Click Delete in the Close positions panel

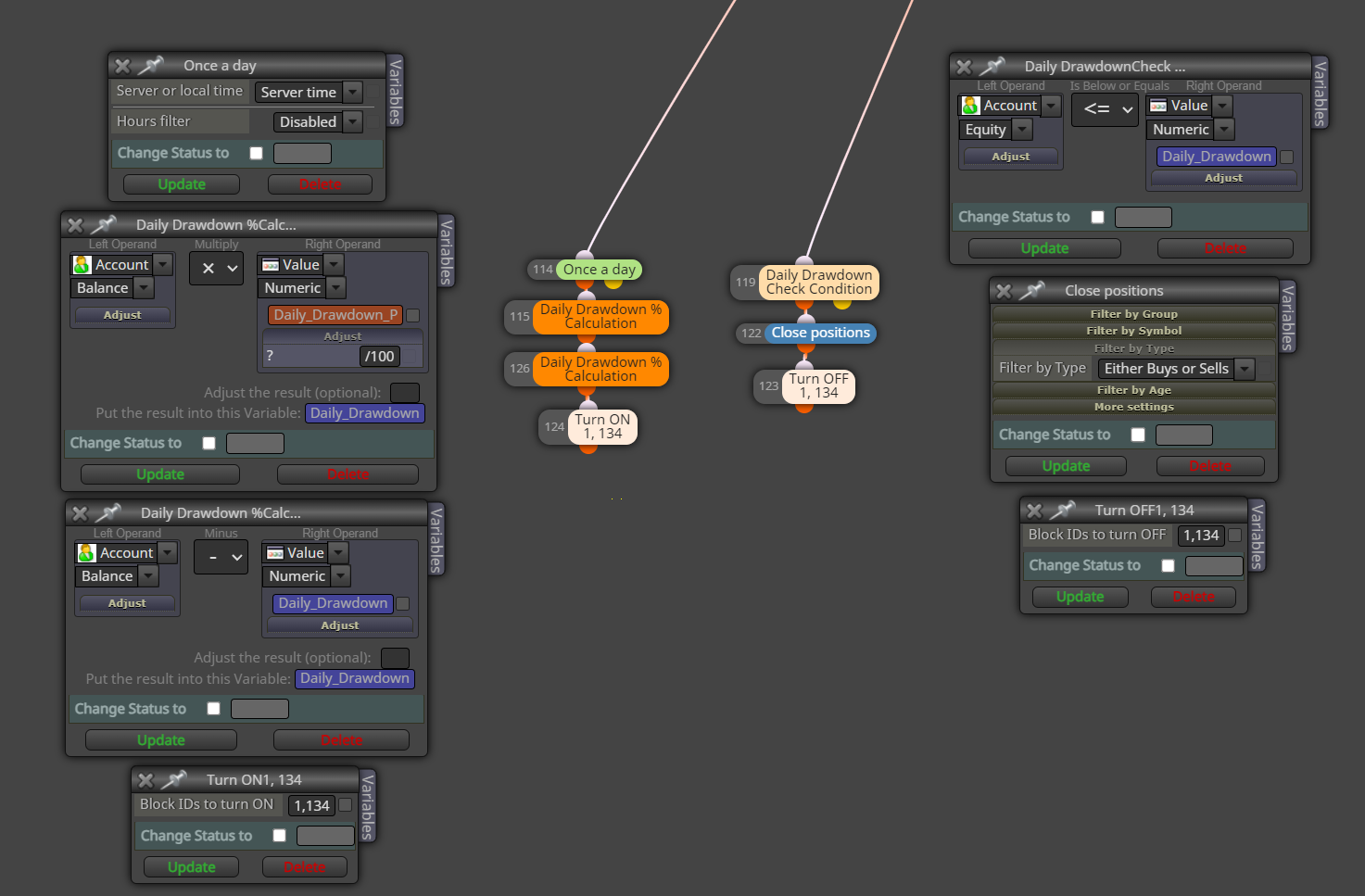(1210, 466)
